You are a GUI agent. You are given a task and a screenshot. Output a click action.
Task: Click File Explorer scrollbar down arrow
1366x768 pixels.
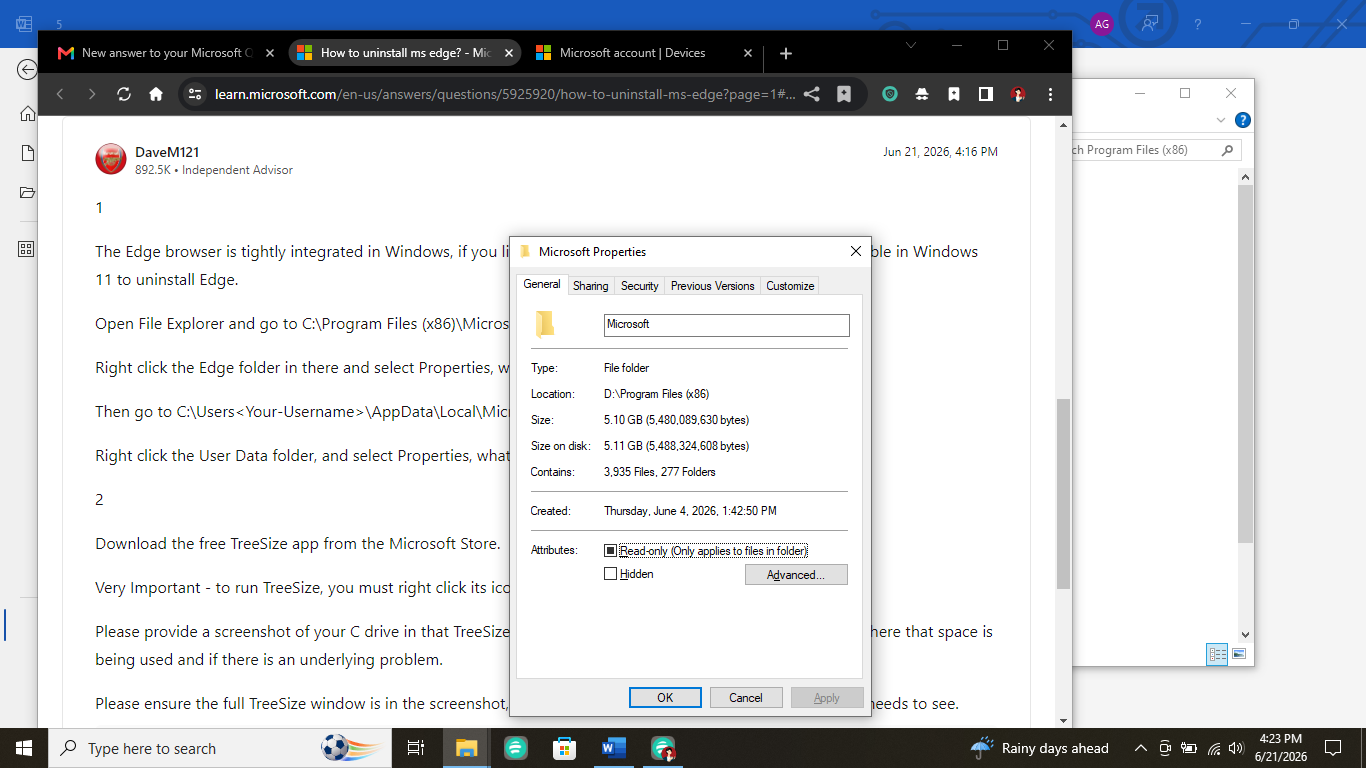tap(1245, 634)
